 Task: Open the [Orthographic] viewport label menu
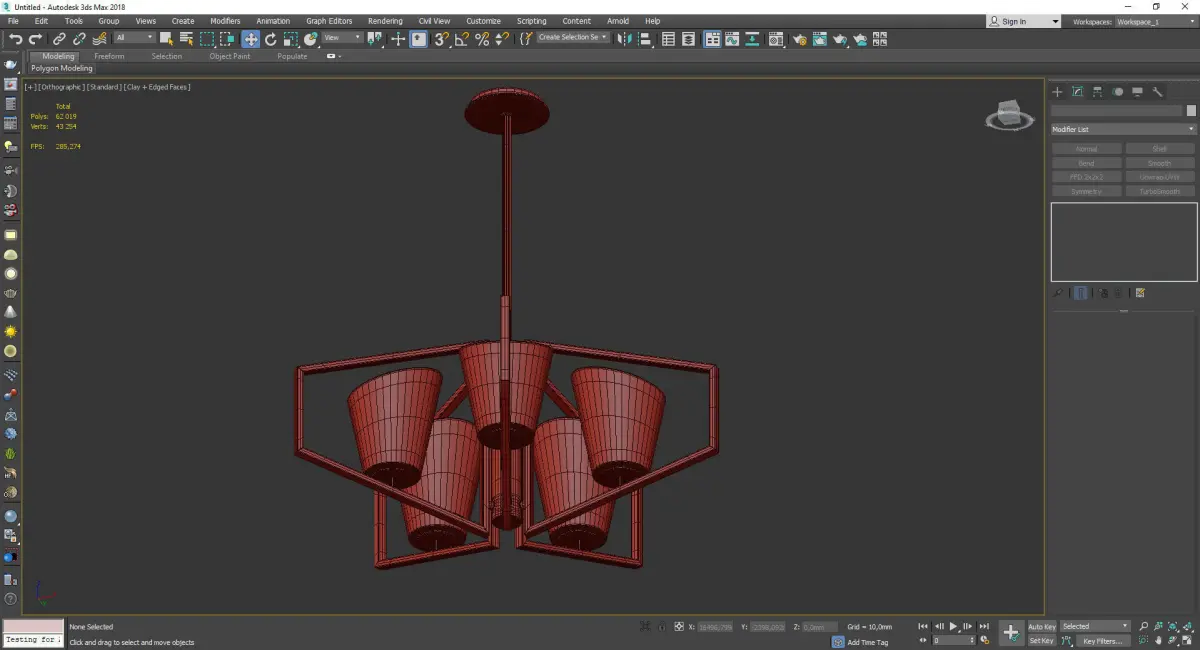point(61,87)
